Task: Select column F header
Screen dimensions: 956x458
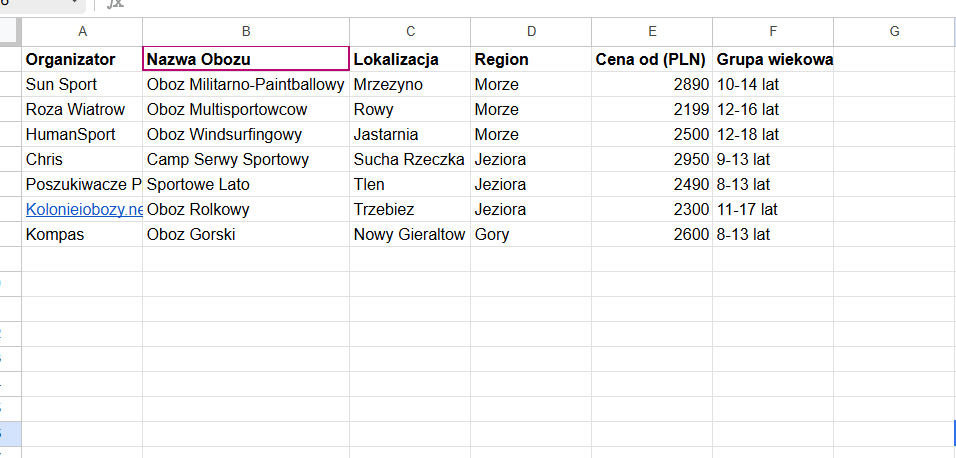Action: tap(773, 31)
